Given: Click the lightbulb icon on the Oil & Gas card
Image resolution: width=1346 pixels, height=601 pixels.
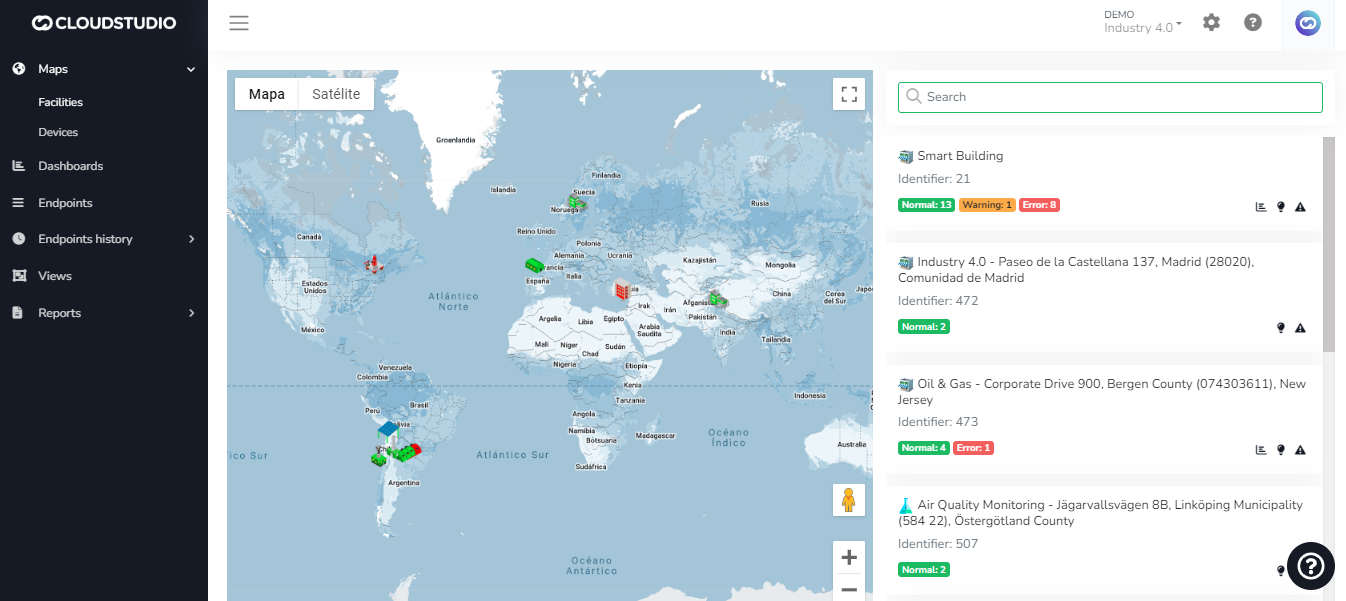Looking at the screenshot, I should [1280, 450].
